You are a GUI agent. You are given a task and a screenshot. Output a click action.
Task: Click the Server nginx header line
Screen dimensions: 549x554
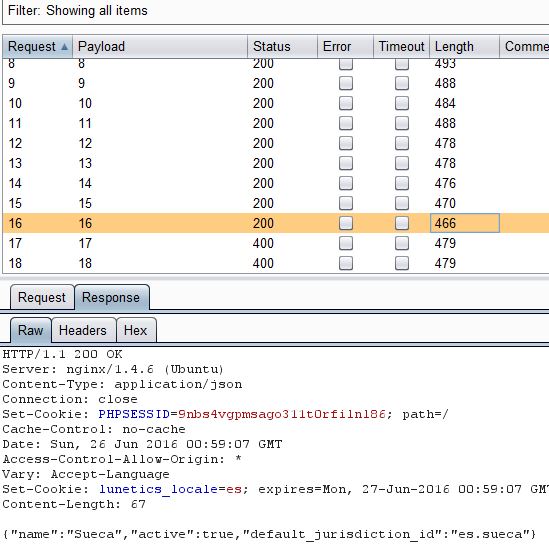click(x=113, y=370)
